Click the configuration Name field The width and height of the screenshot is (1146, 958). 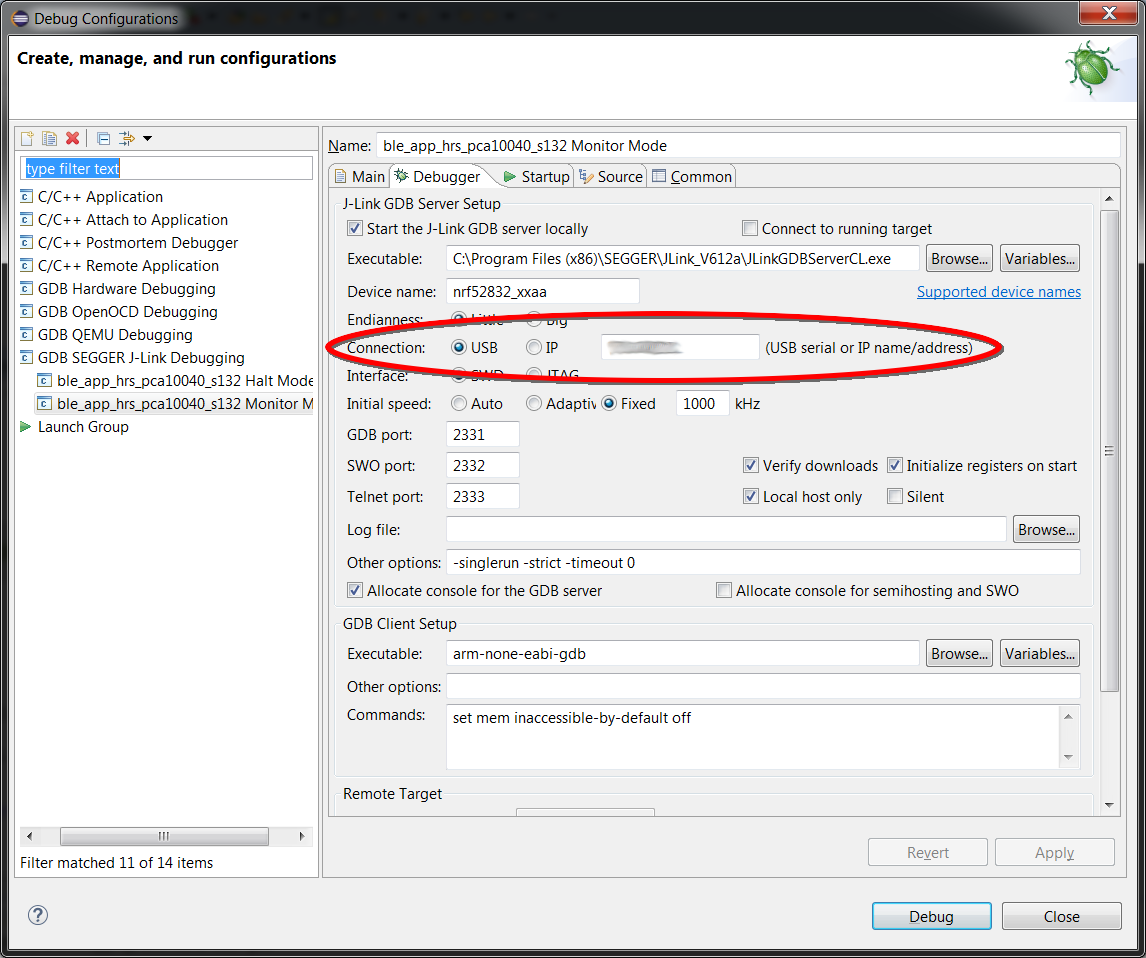click(x=748, y=145)
